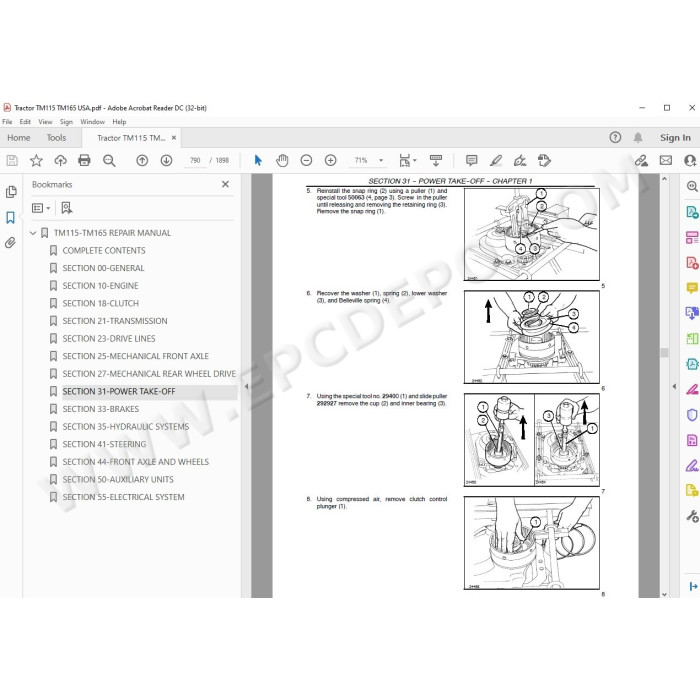The height and width of the screenshot is (700, 700).
Task: Click the page number field
Action: coord(195,160)
